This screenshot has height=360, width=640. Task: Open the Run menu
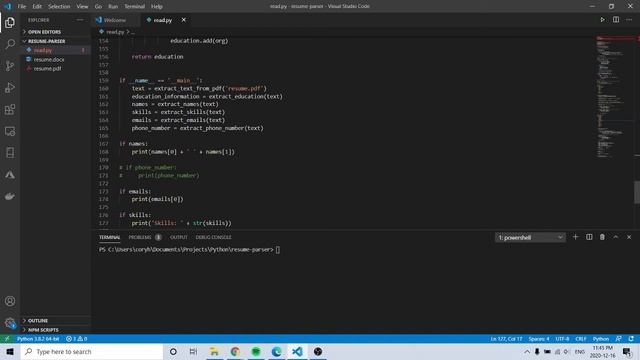113,7
